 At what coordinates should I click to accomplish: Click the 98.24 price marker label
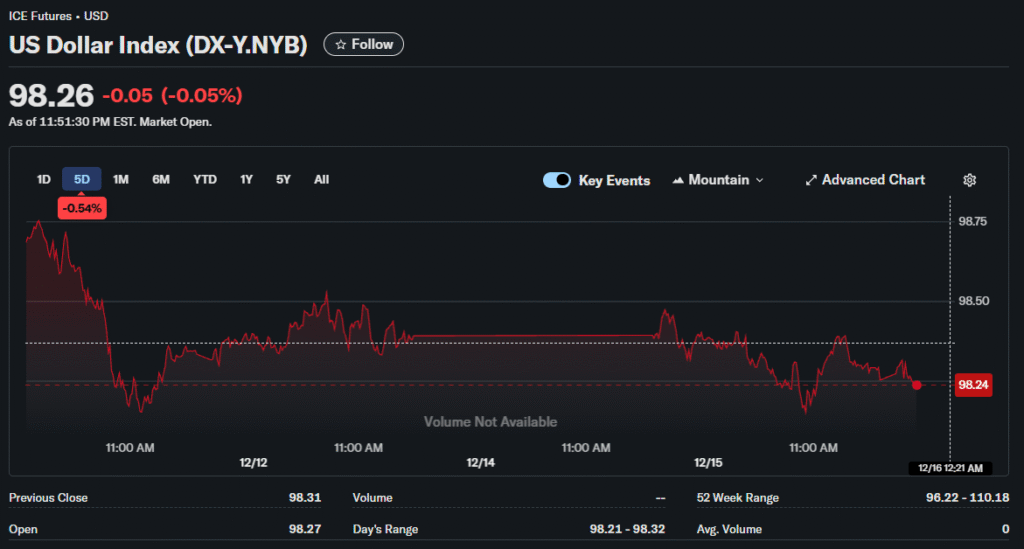pyautogui.click(x=973, y=384)
